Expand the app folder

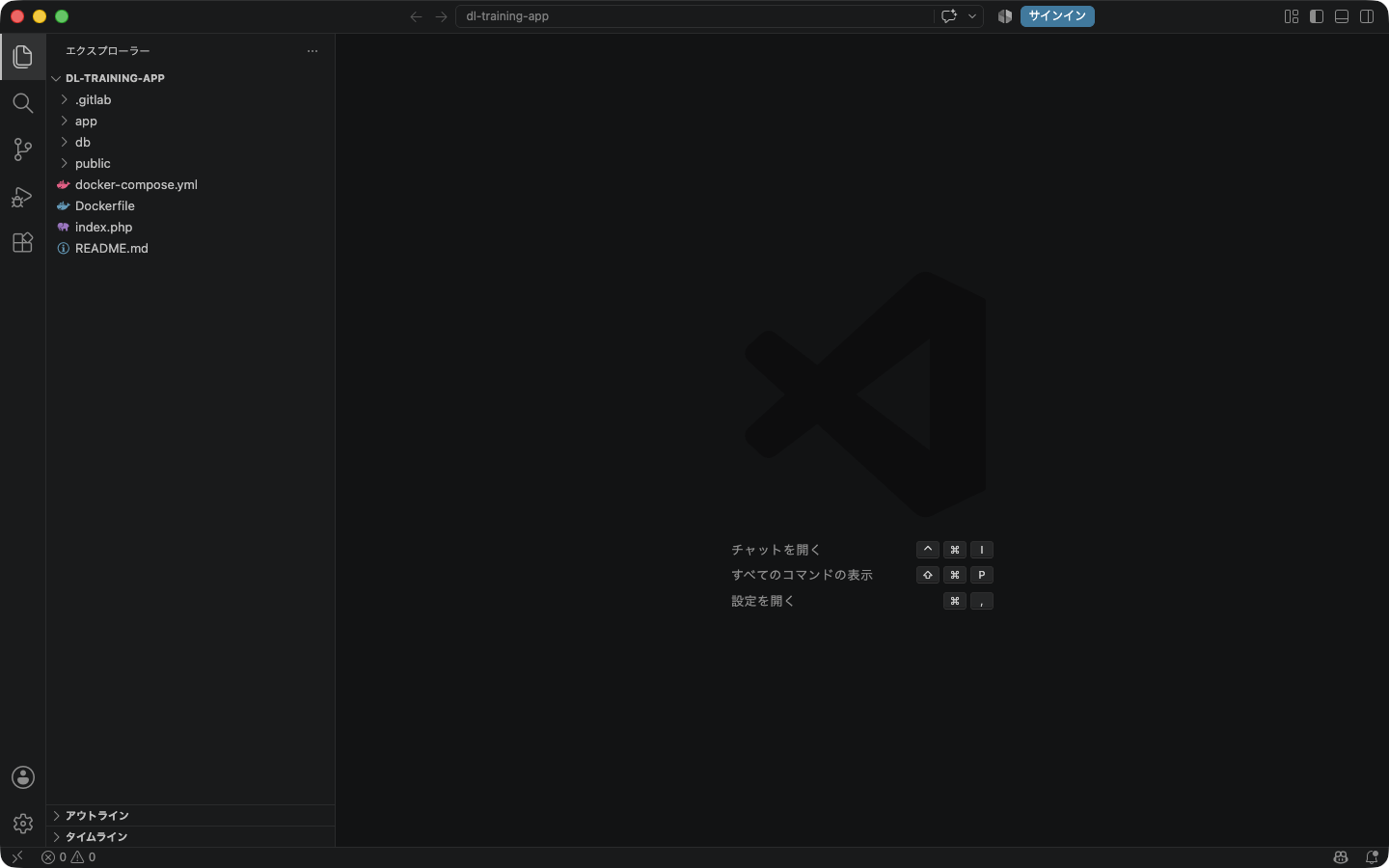coord(190,121)
